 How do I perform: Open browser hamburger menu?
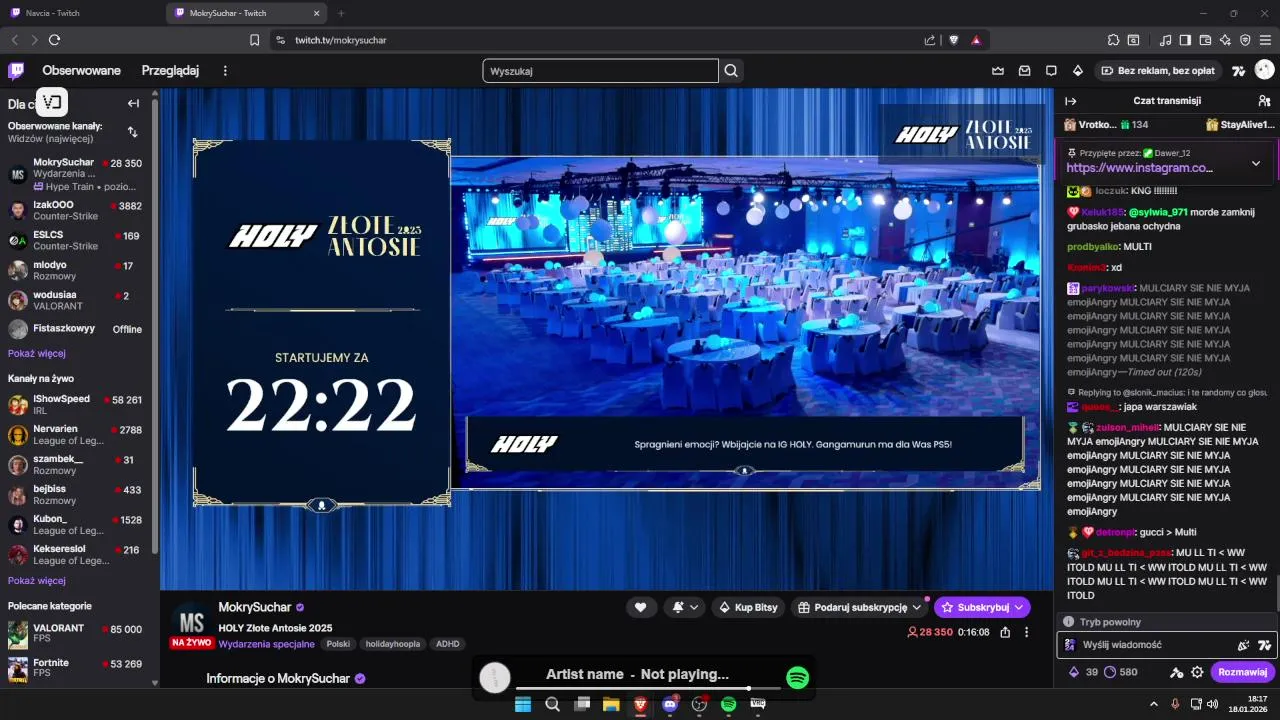[x=1265, y=40]
